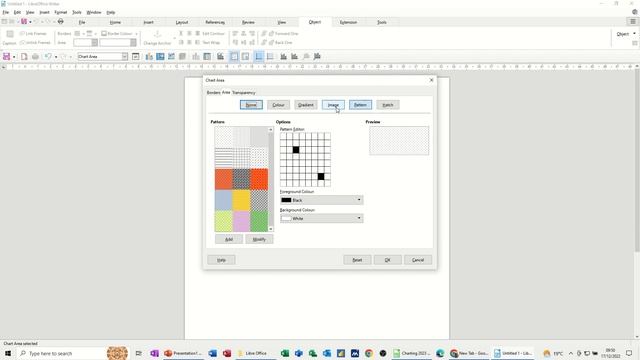Open the Background Colour dropdown
Screen dimensions: 640x360
pyautogui.click(x=322, y=218)
